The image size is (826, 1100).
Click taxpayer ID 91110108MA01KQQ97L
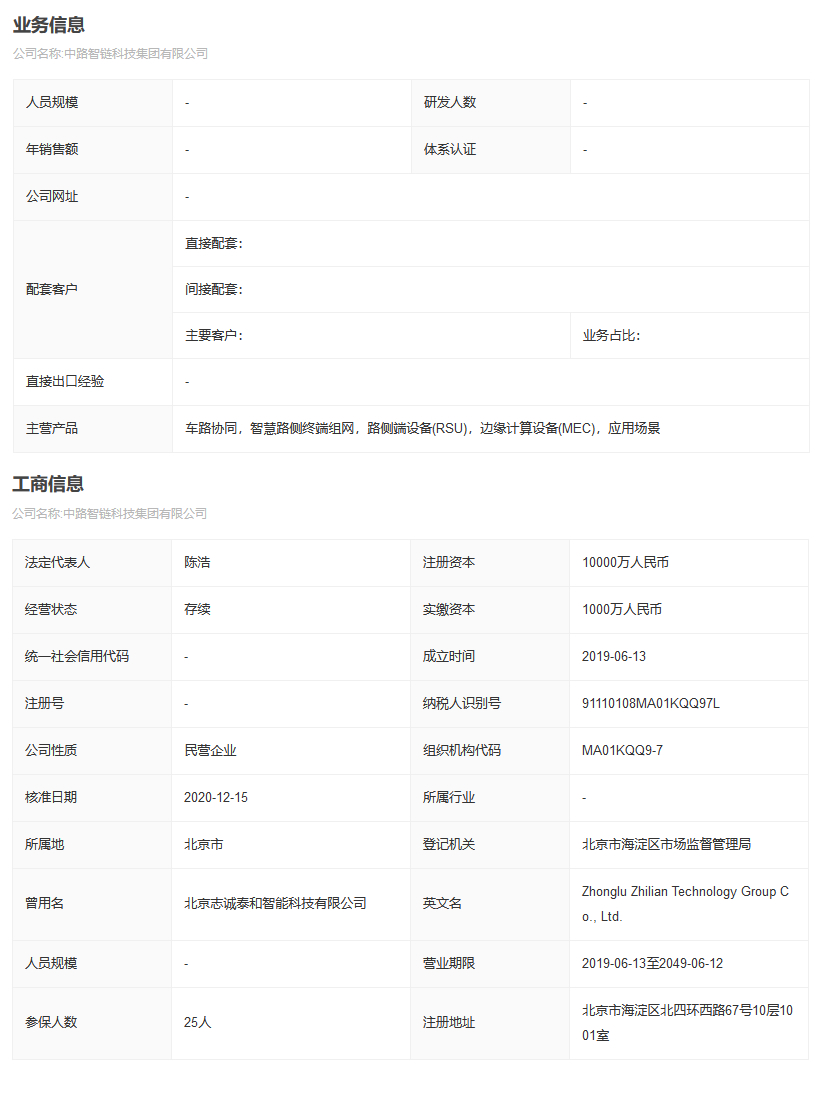tap(651, 704)
